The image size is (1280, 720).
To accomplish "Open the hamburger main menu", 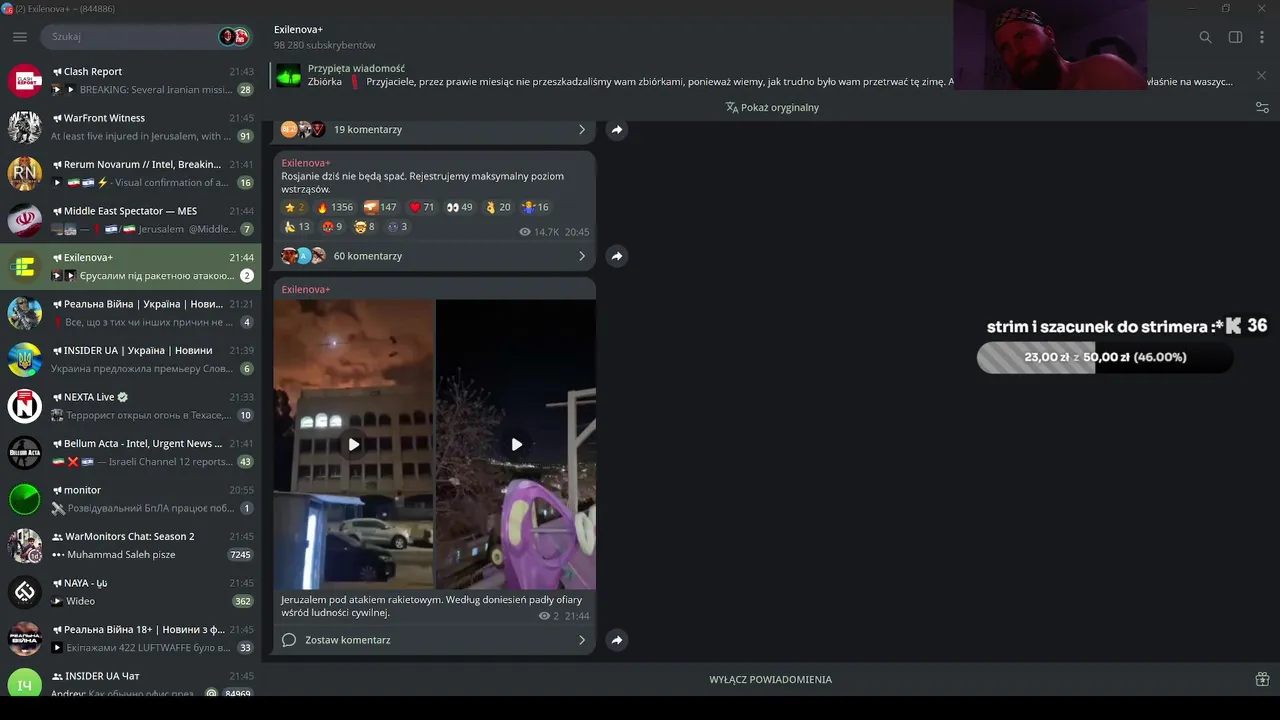I will click(x=20, y=37).
